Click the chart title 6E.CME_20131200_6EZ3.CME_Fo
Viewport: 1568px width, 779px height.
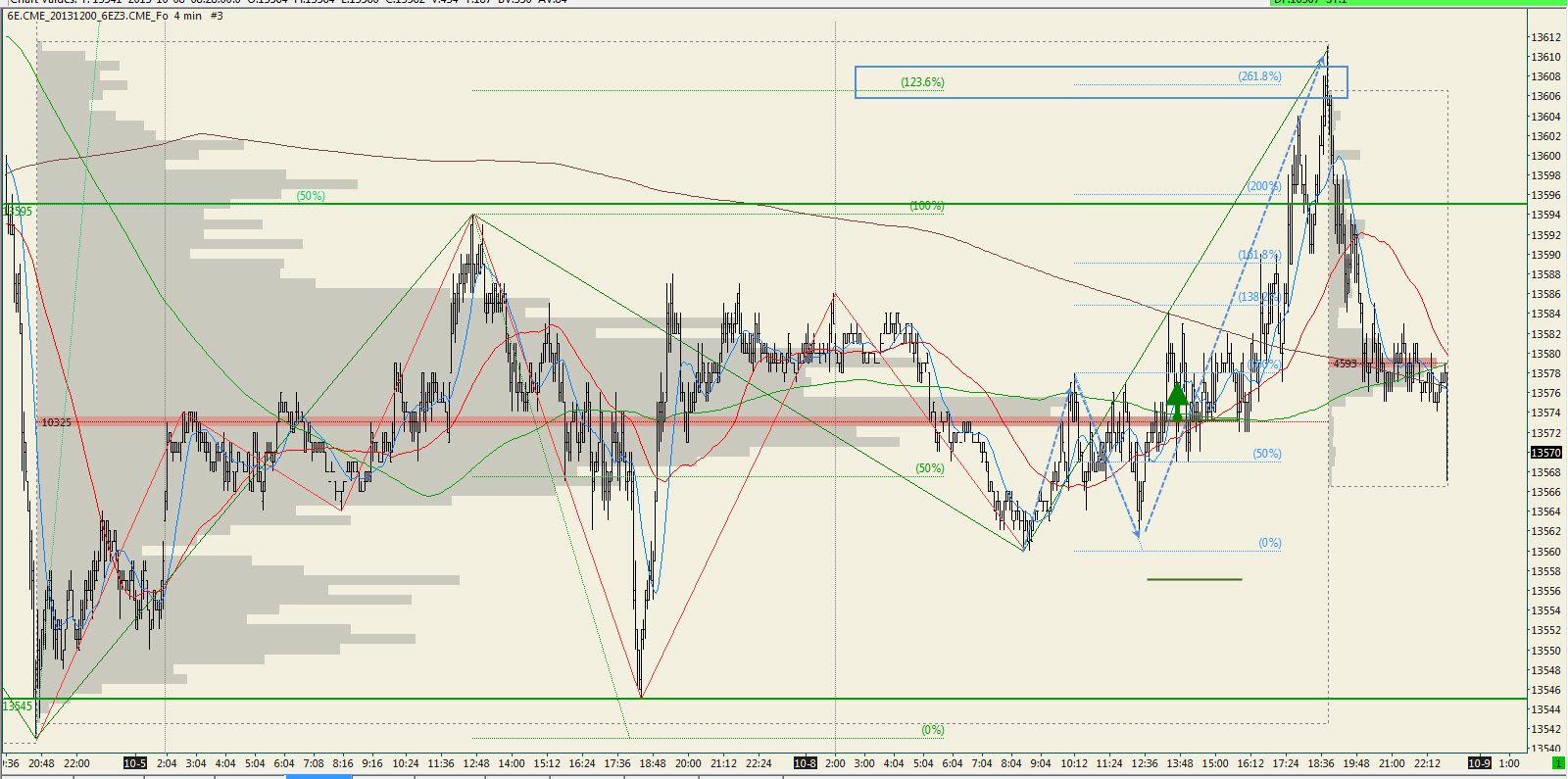click(x=88, y=16)
